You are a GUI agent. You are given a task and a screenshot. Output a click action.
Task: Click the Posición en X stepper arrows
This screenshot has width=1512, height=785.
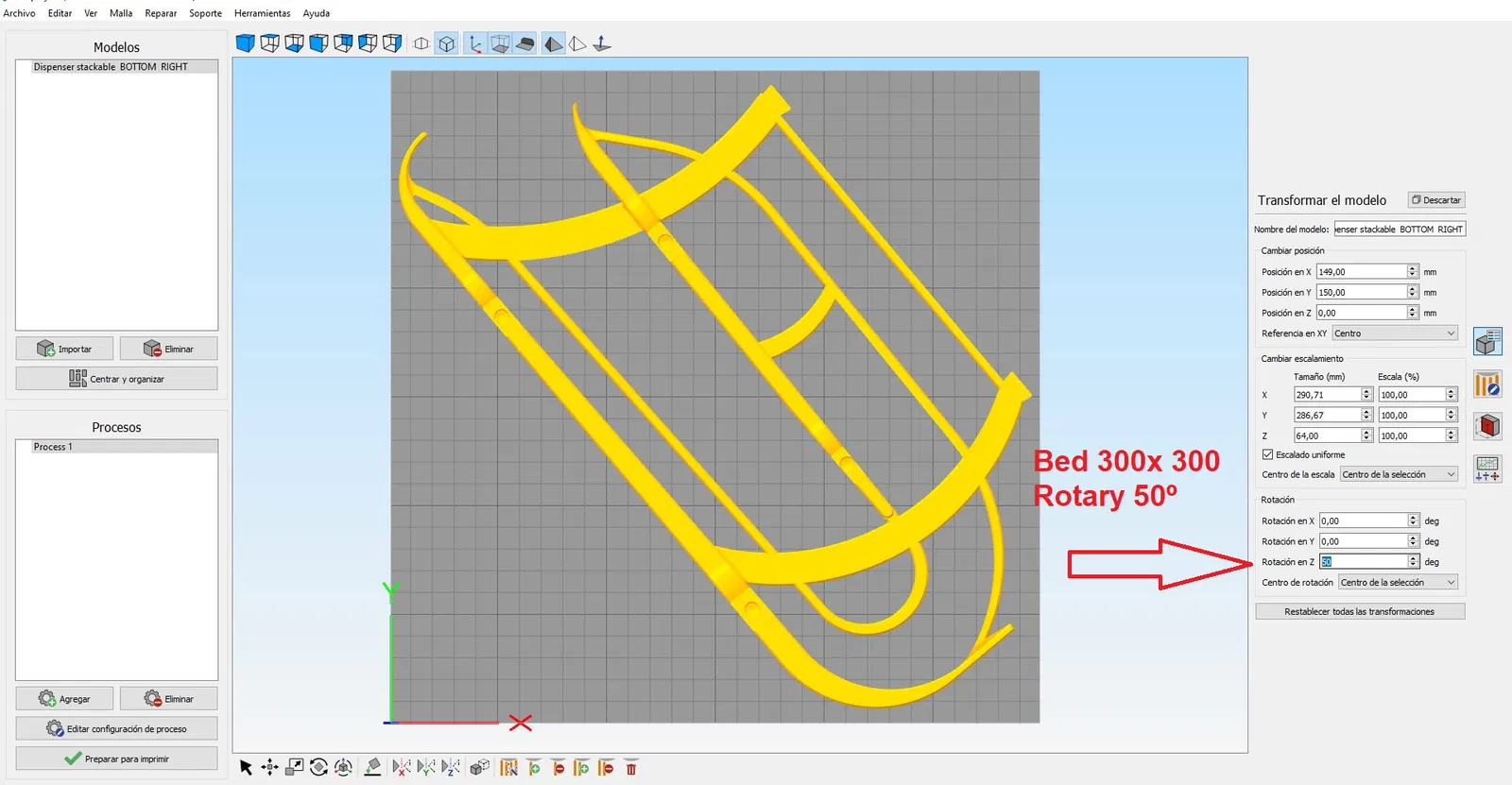click(x=1413, y=271)
